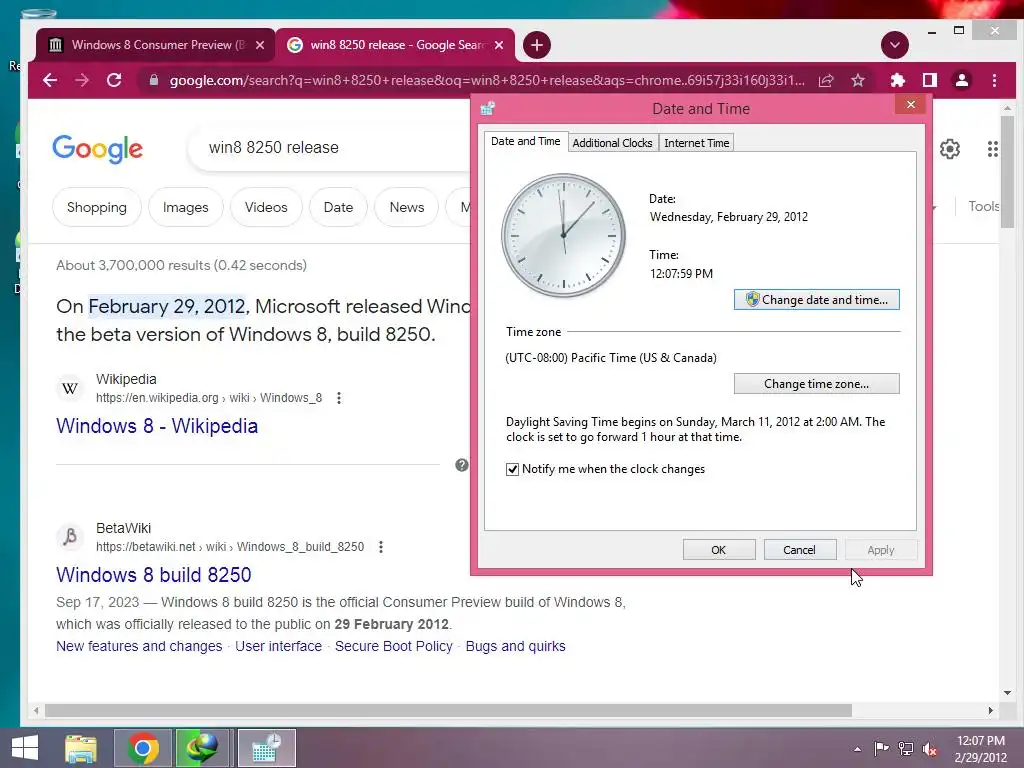Open the Chrome profile icon
Image resolution: width=1024 pixels, height=768 pixels.
tap(962, 80)
